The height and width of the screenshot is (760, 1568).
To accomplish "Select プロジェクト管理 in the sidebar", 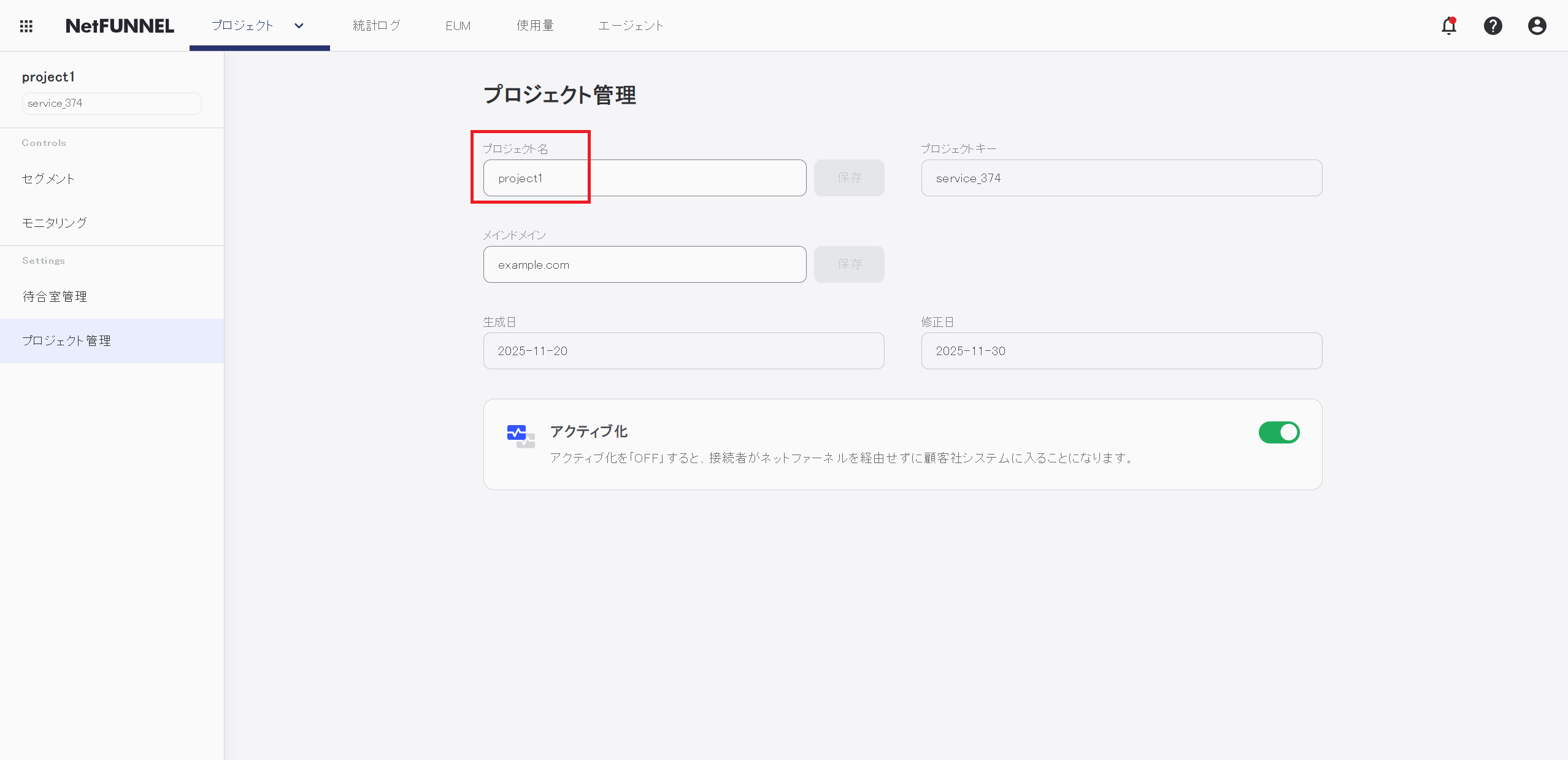I will (67, 340).
